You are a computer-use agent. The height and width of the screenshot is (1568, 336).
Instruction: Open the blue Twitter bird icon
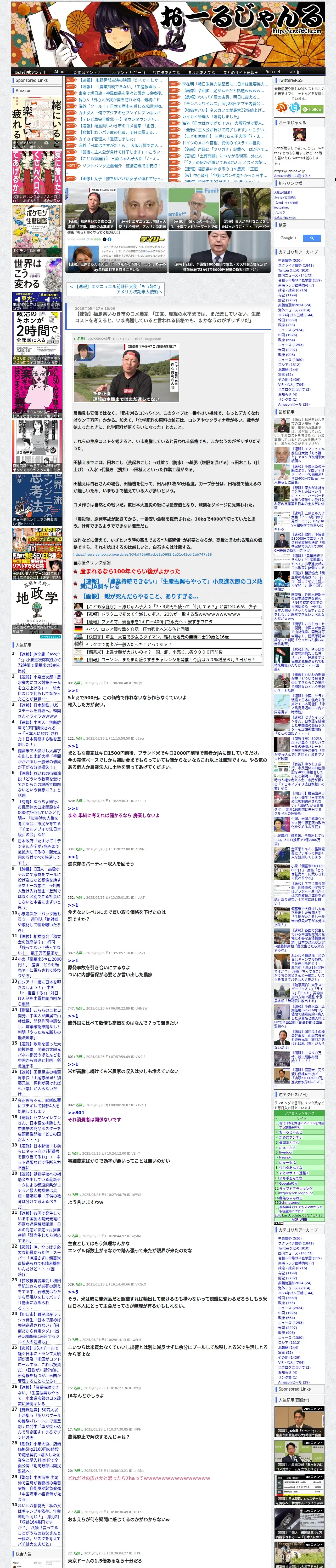(295, 107)
